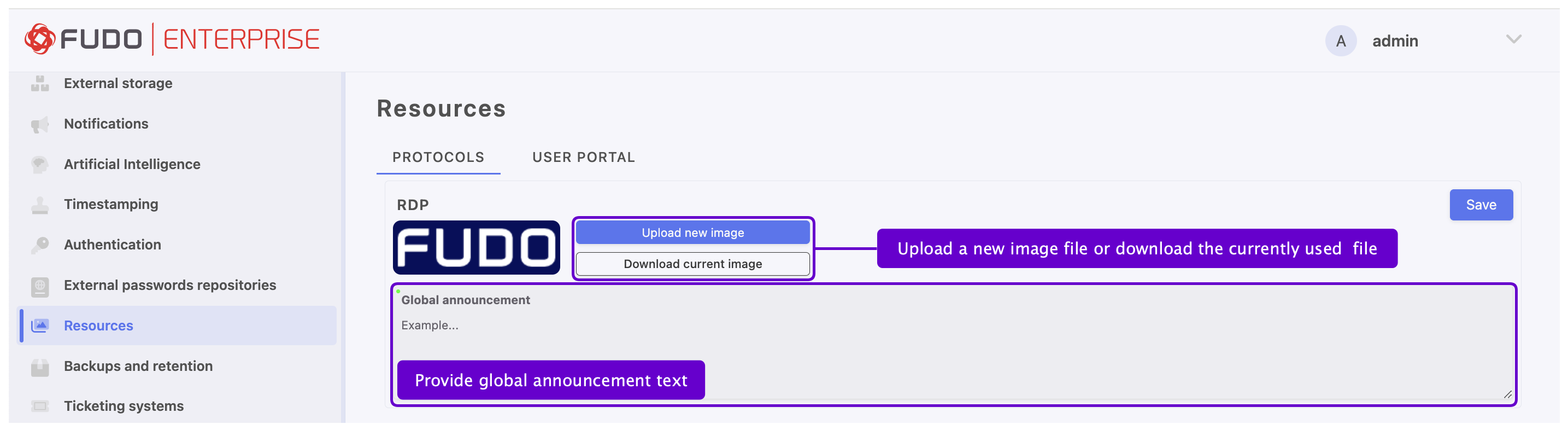1568x436 pixels.
Task: Select the PROTOCOLS tab
Action: point(438,158)
